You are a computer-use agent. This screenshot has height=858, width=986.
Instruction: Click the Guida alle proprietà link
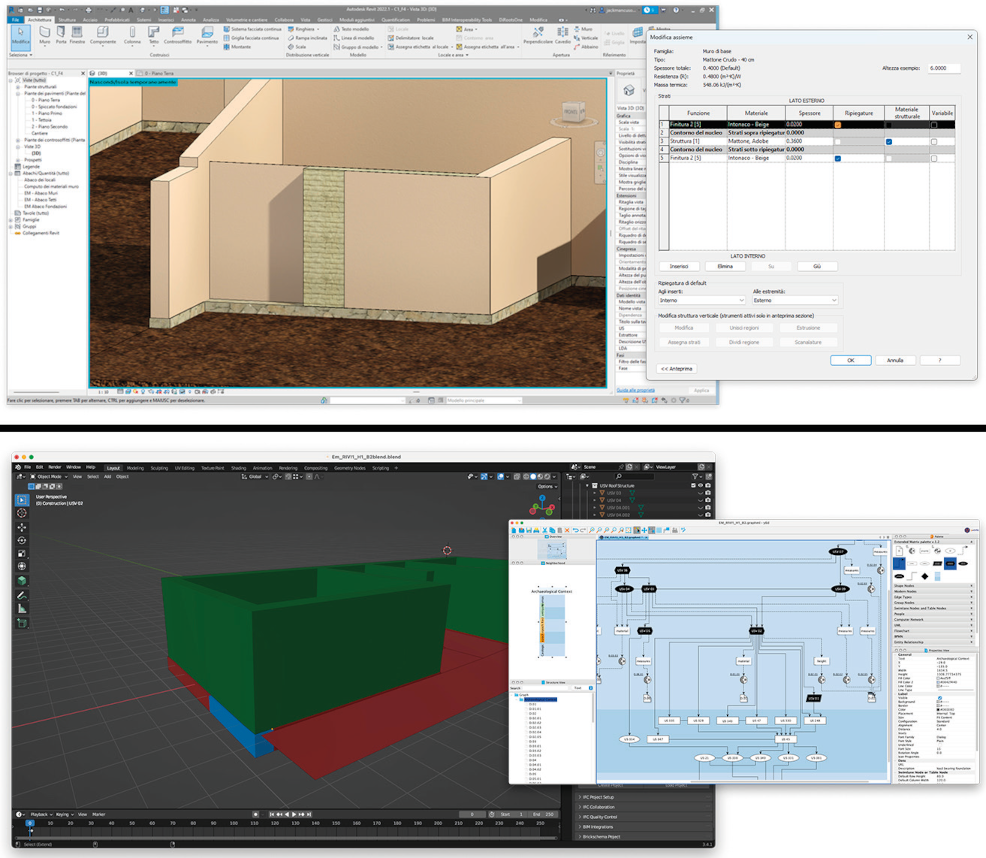(x=636, y=390)
